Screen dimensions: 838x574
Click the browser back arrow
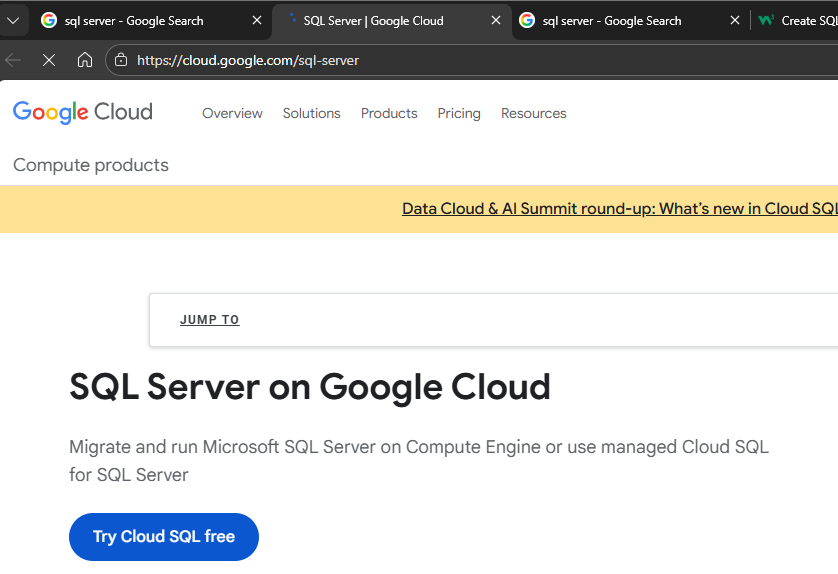click(14, 60)
